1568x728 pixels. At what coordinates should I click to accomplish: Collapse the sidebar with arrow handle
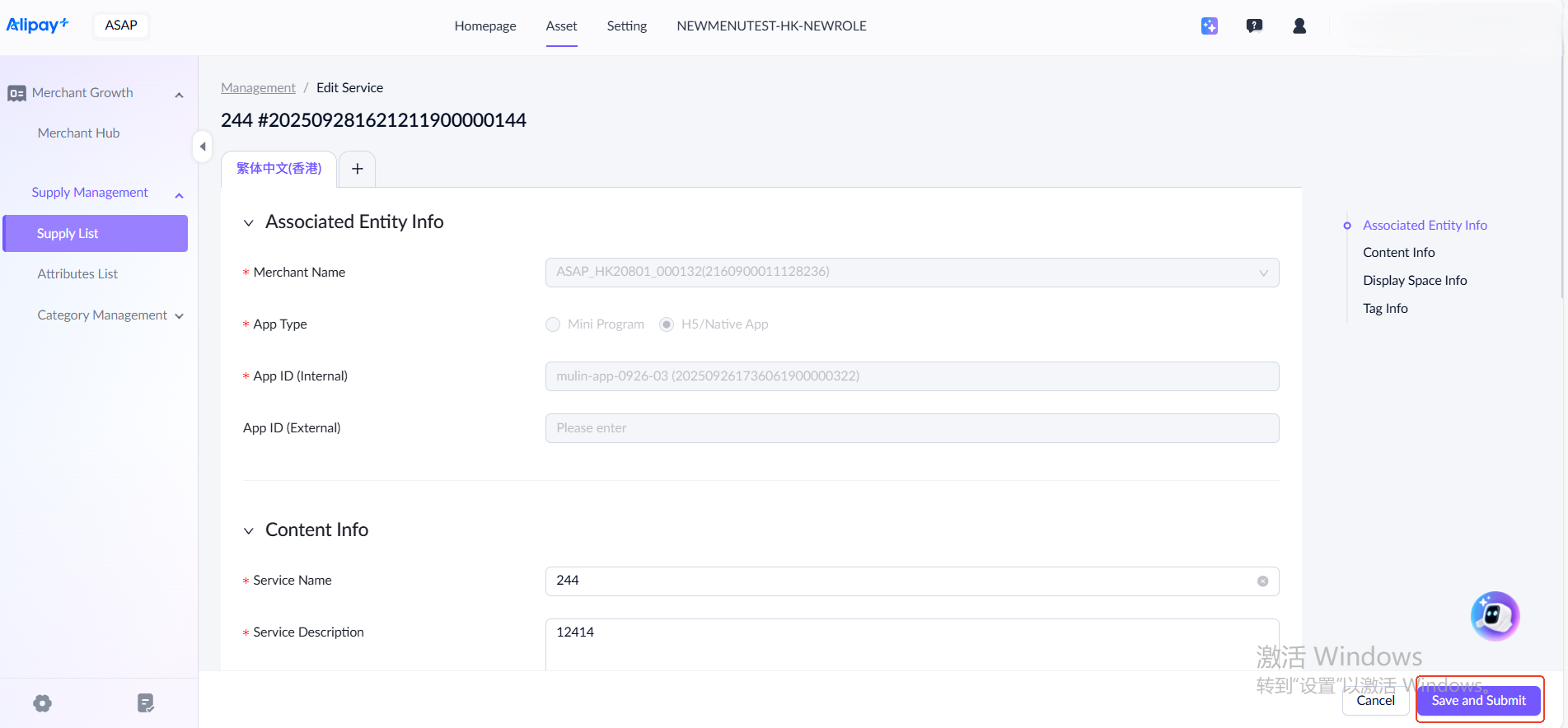coord(202,147)
